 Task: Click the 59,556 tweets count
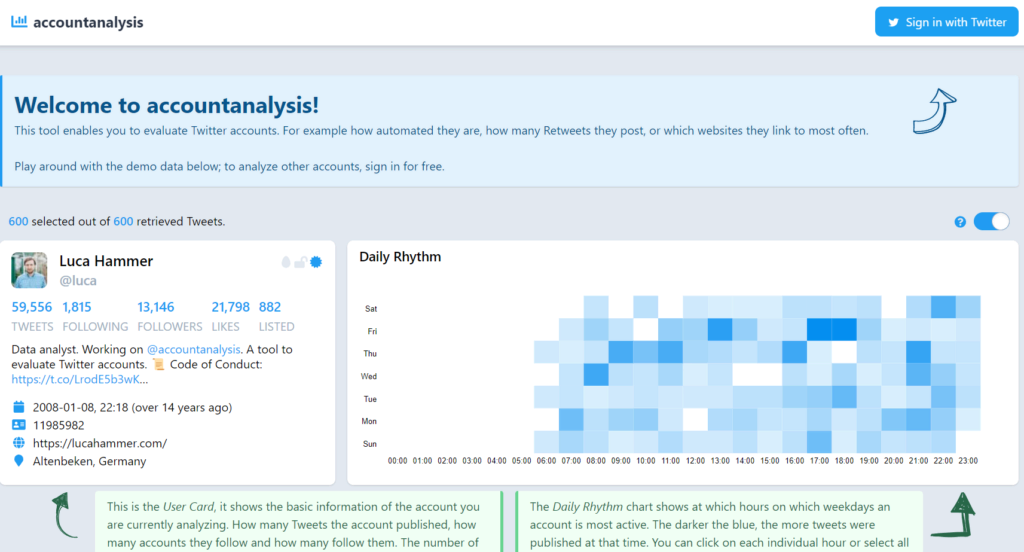pyautogui.click(x=31, y=307)
